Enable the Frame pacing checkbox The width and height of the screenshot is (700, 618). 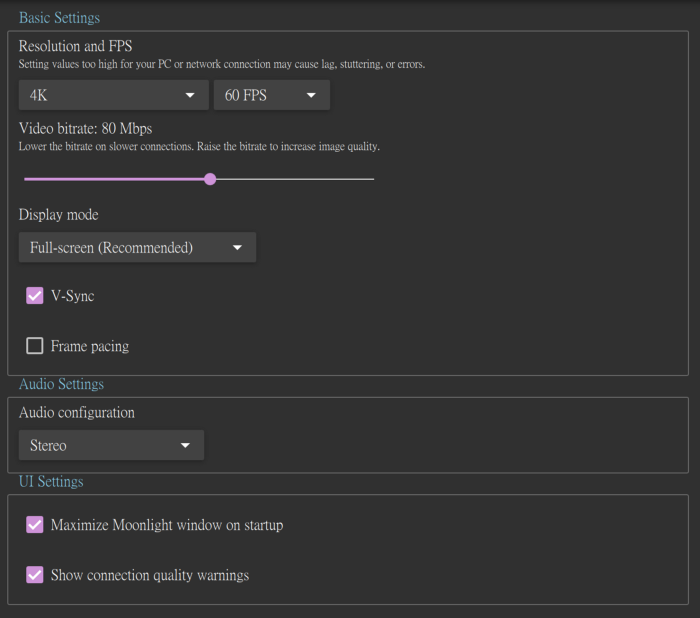[35, 346]
